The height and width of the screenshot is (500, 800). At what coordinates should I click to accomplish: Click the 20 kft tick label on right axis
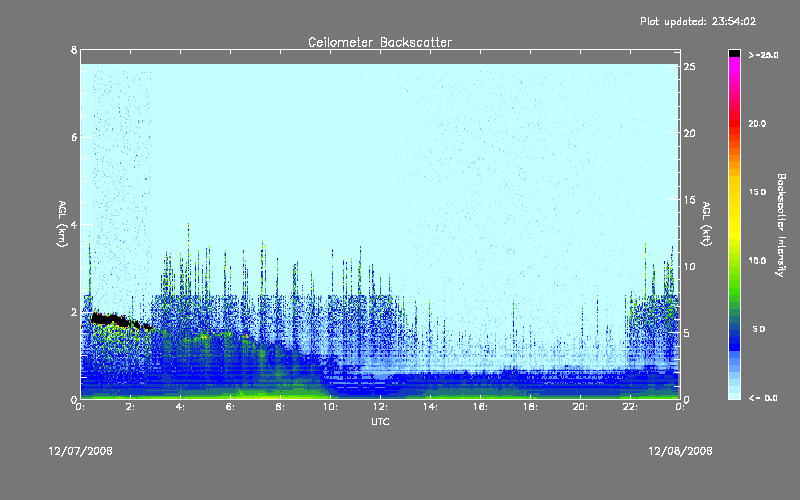point(690,133)
